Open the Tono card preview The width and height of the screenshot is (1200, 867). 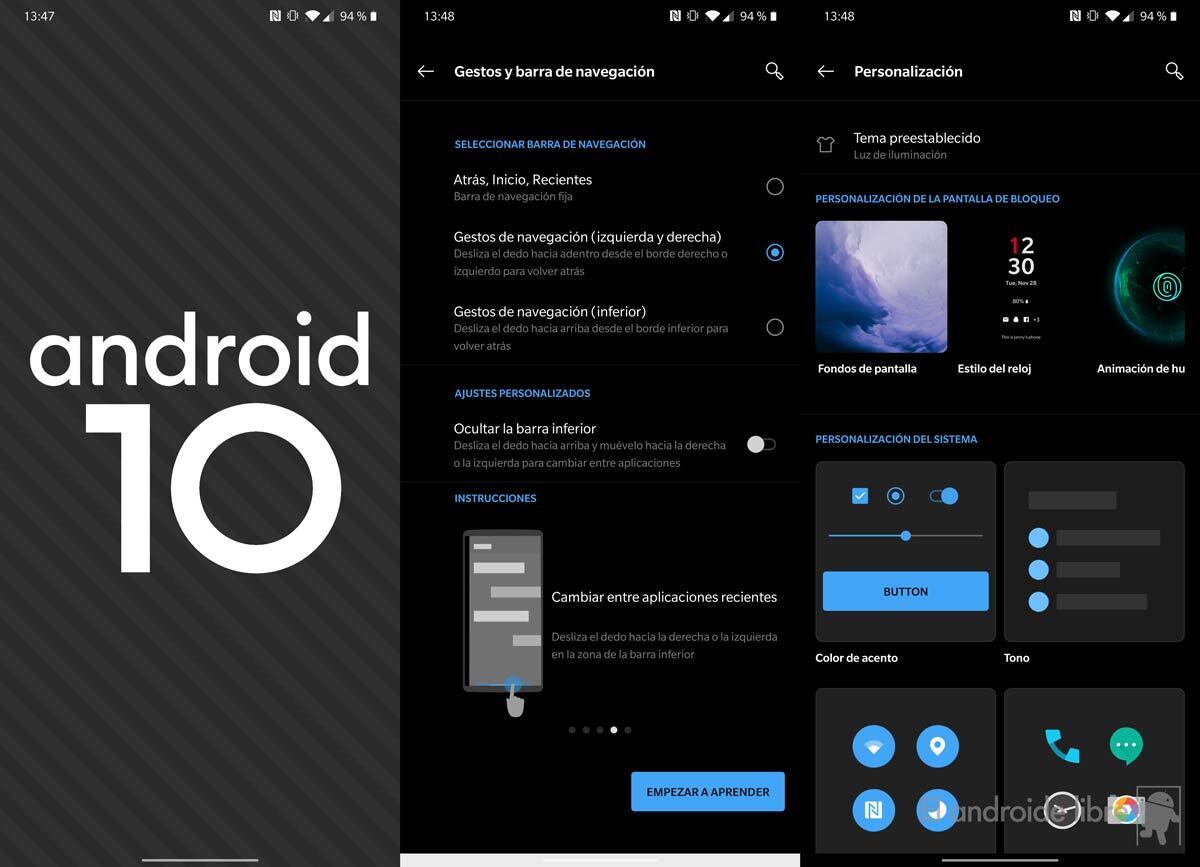click(x=1094, y=551)
